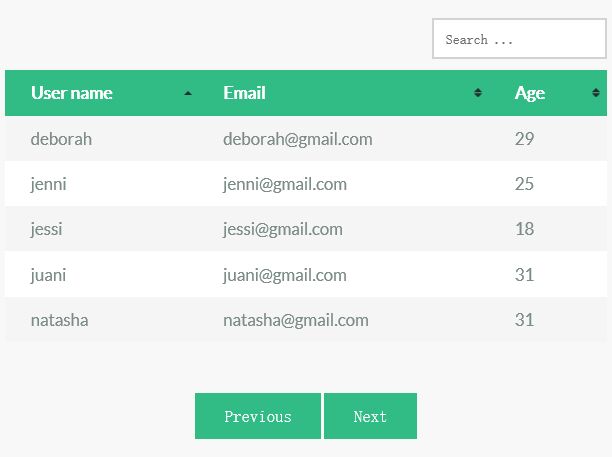The image size is (612, 457).
Task: Click age value 29 in deborah row
Action: point(524,139)
